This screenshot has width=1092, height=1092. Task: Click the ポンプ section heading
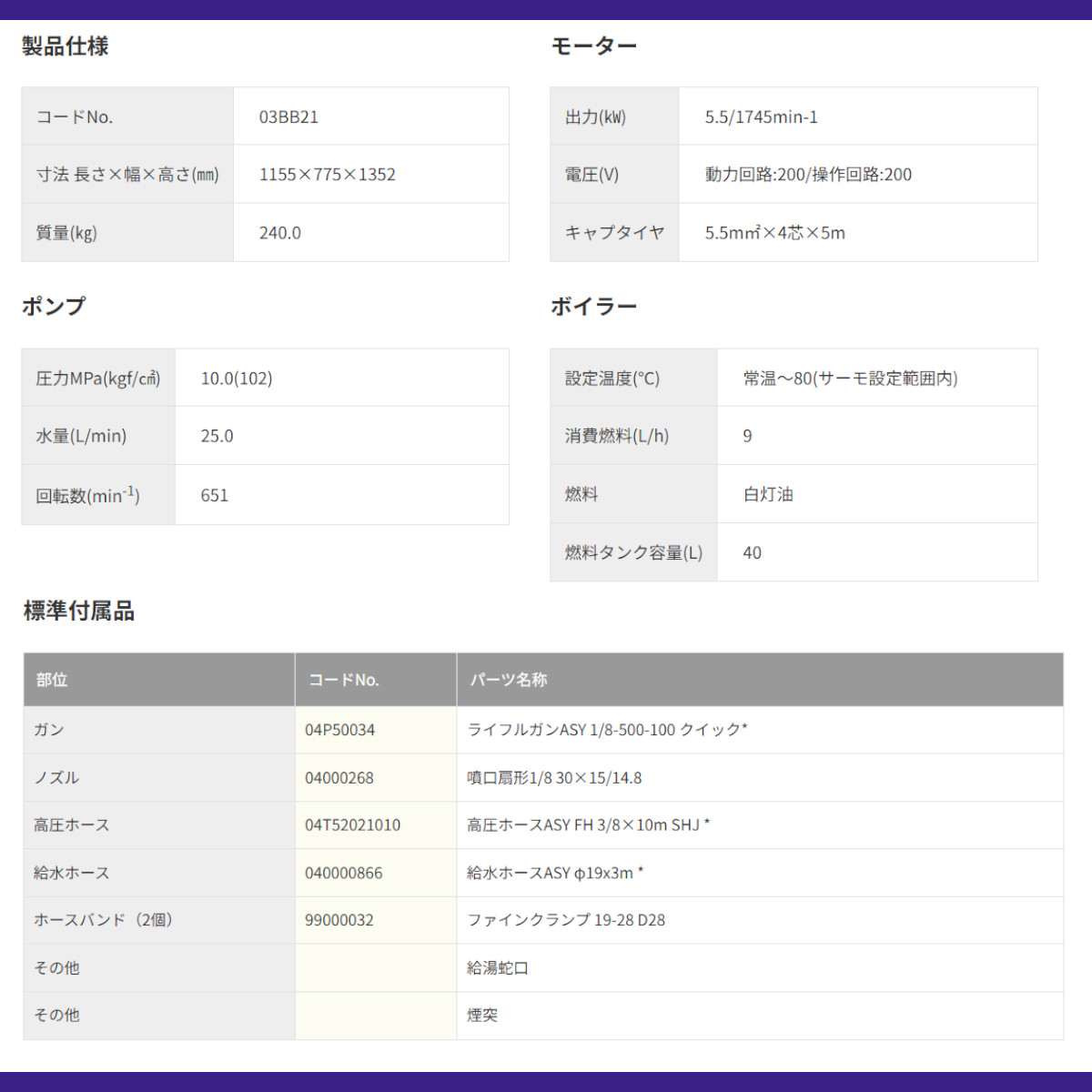pyautogui.click(x=54, y=307)
